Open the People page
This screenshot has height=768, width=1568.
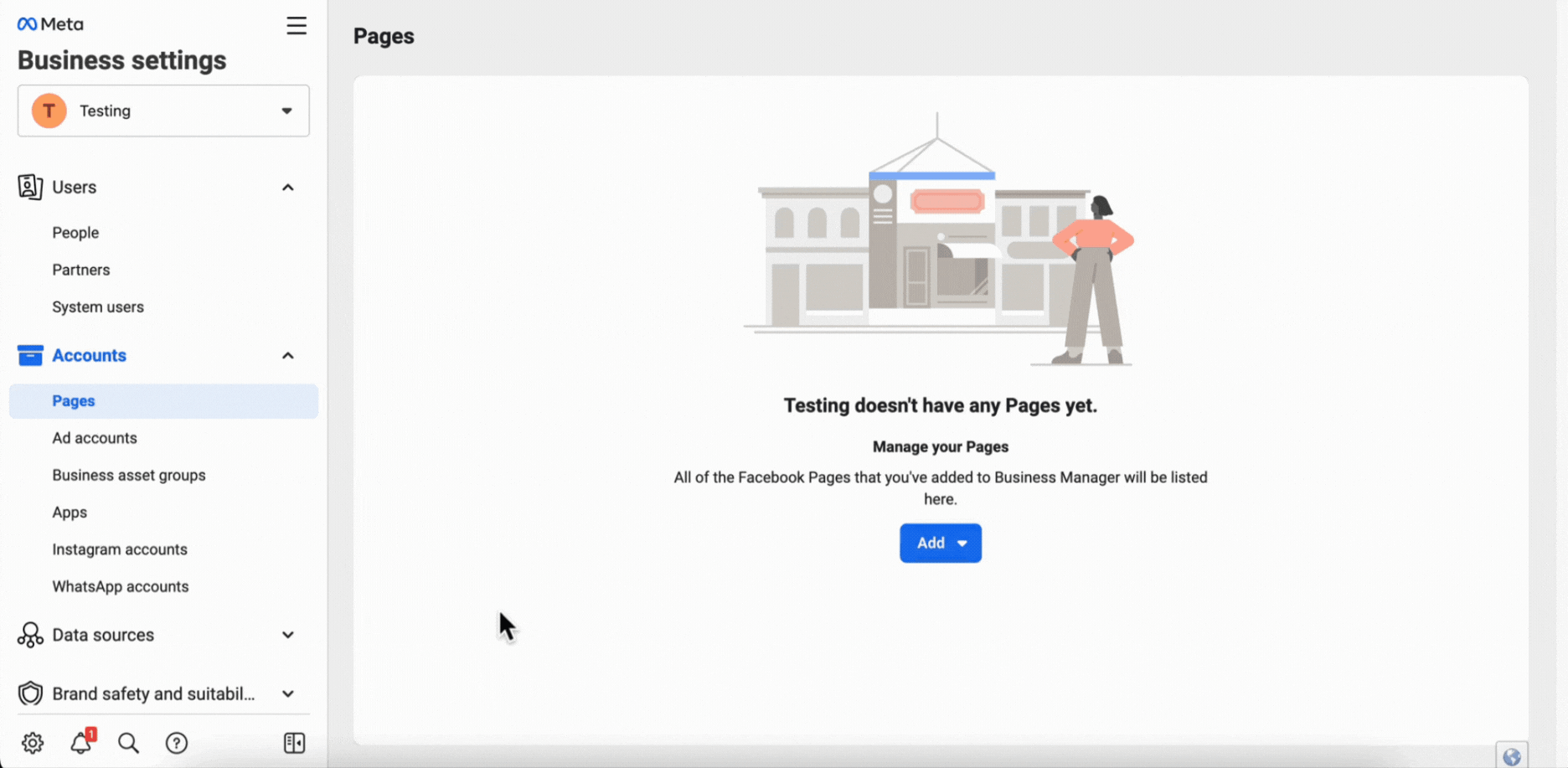click(75, 233)
